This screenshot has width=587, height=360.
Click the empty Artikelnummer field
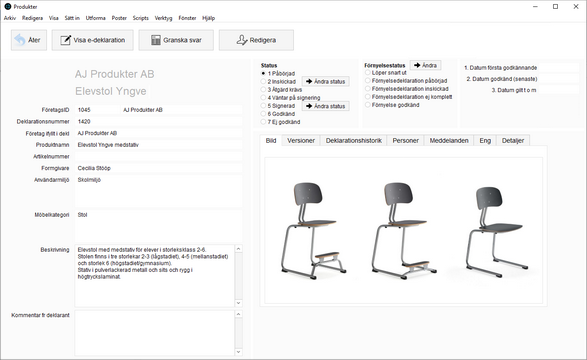(158, 156)
